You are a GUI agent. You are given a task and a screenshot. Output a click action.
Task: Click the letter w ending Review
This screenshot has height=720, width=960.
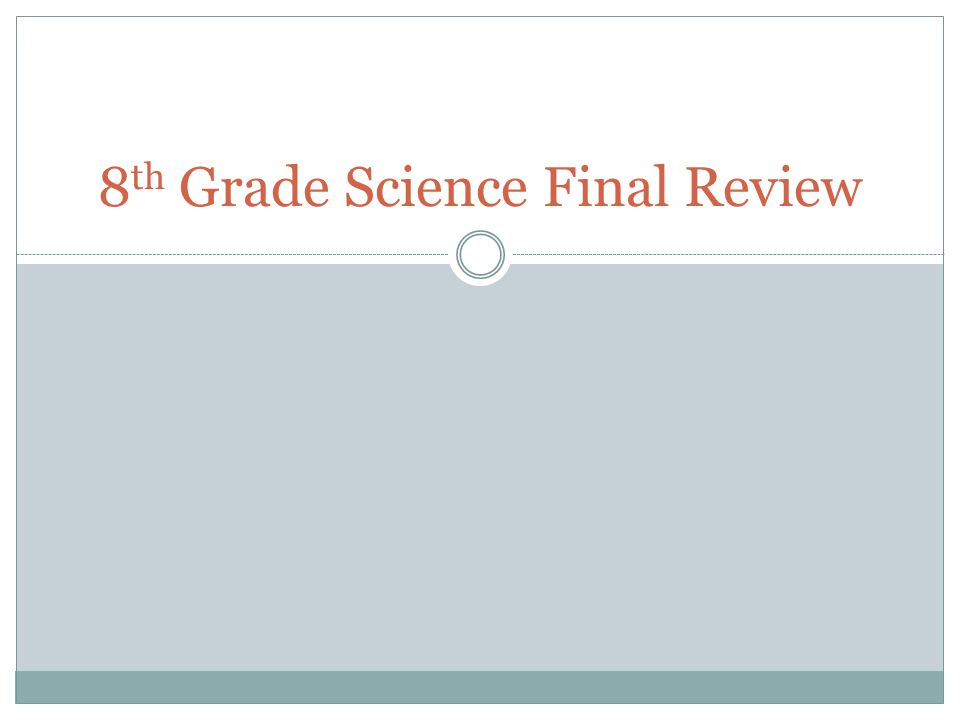point(838,192)
